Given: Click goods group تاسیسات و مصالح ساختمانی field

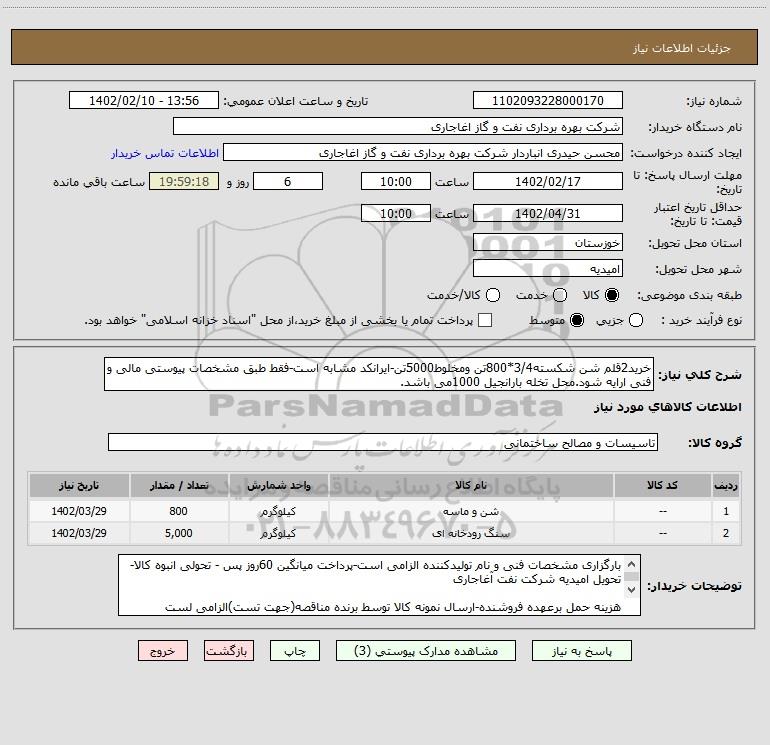Looking at the screenshot, I should [383, 442].
